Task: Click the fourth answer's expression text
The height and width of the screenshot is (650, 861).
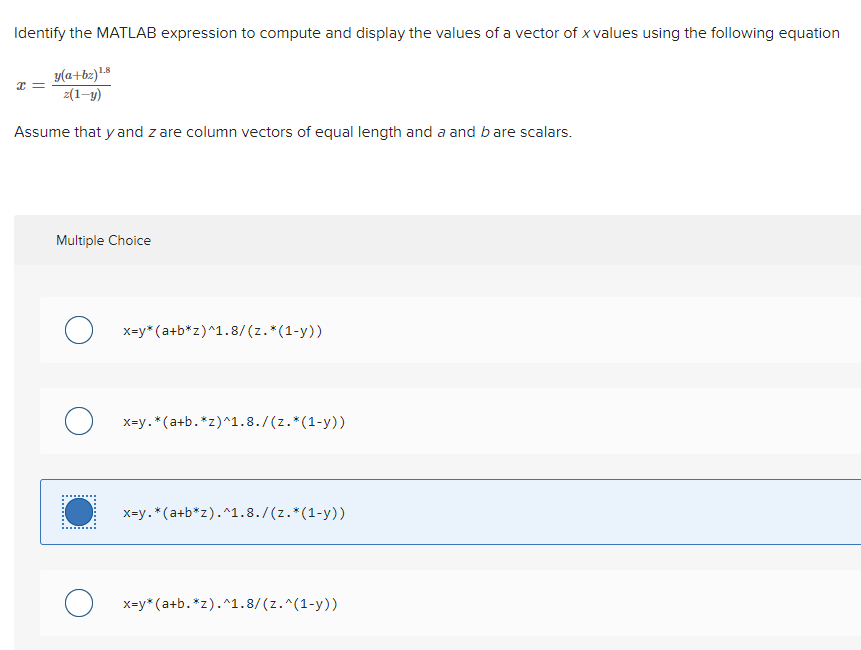Action: coord(231,602)
